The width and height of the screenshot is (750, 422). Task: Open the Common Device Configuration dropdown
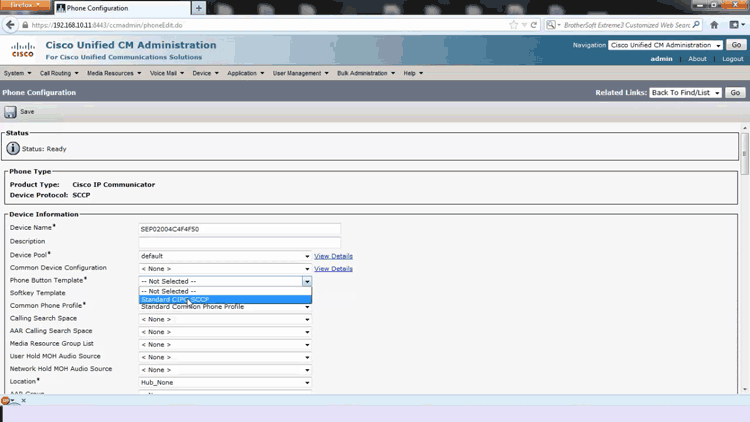coord(225,268)
